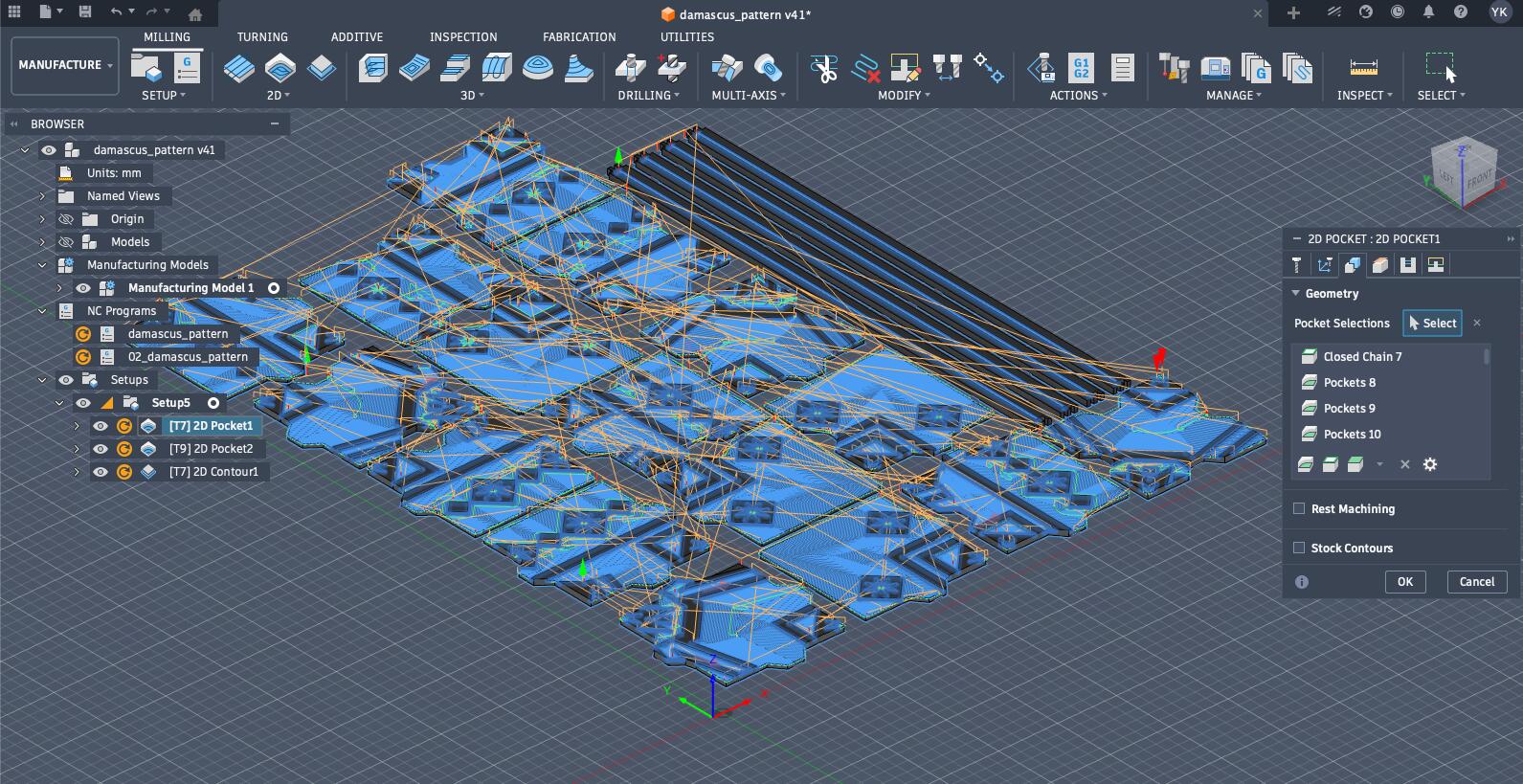
Task: Select Closed Chain 7 in the list
Action: click(x=1391, y=356)
